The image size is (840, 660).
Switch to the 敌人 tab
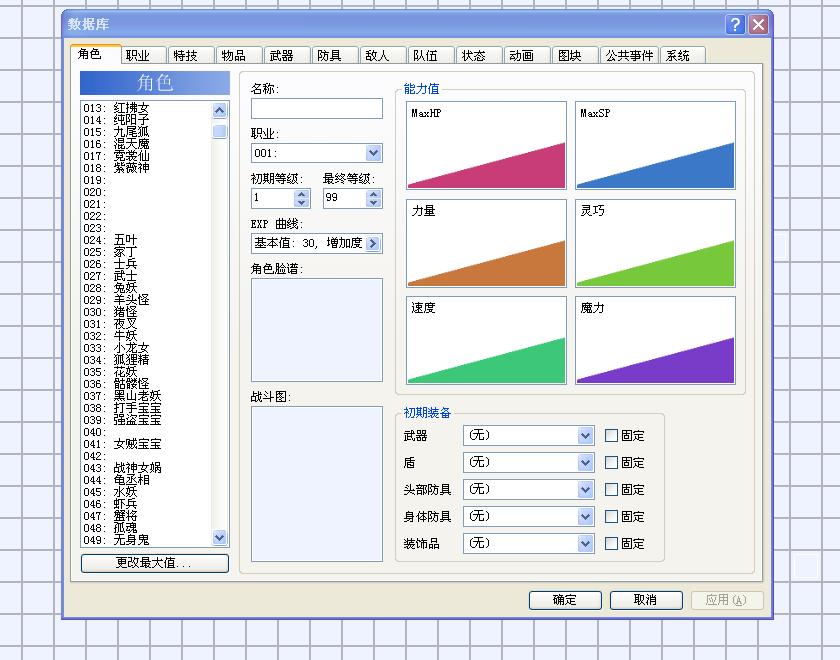pyautogui.click(x=382, y=55)
